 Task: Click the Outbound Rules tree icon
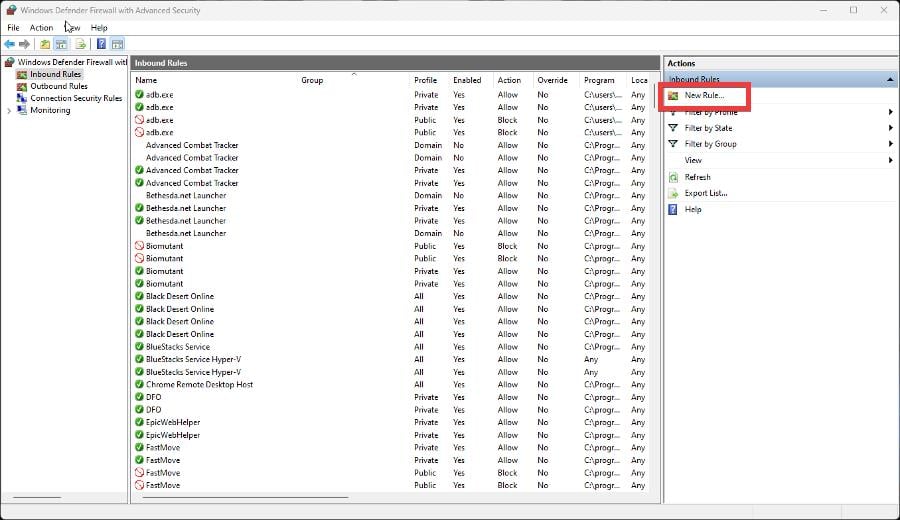22,87
